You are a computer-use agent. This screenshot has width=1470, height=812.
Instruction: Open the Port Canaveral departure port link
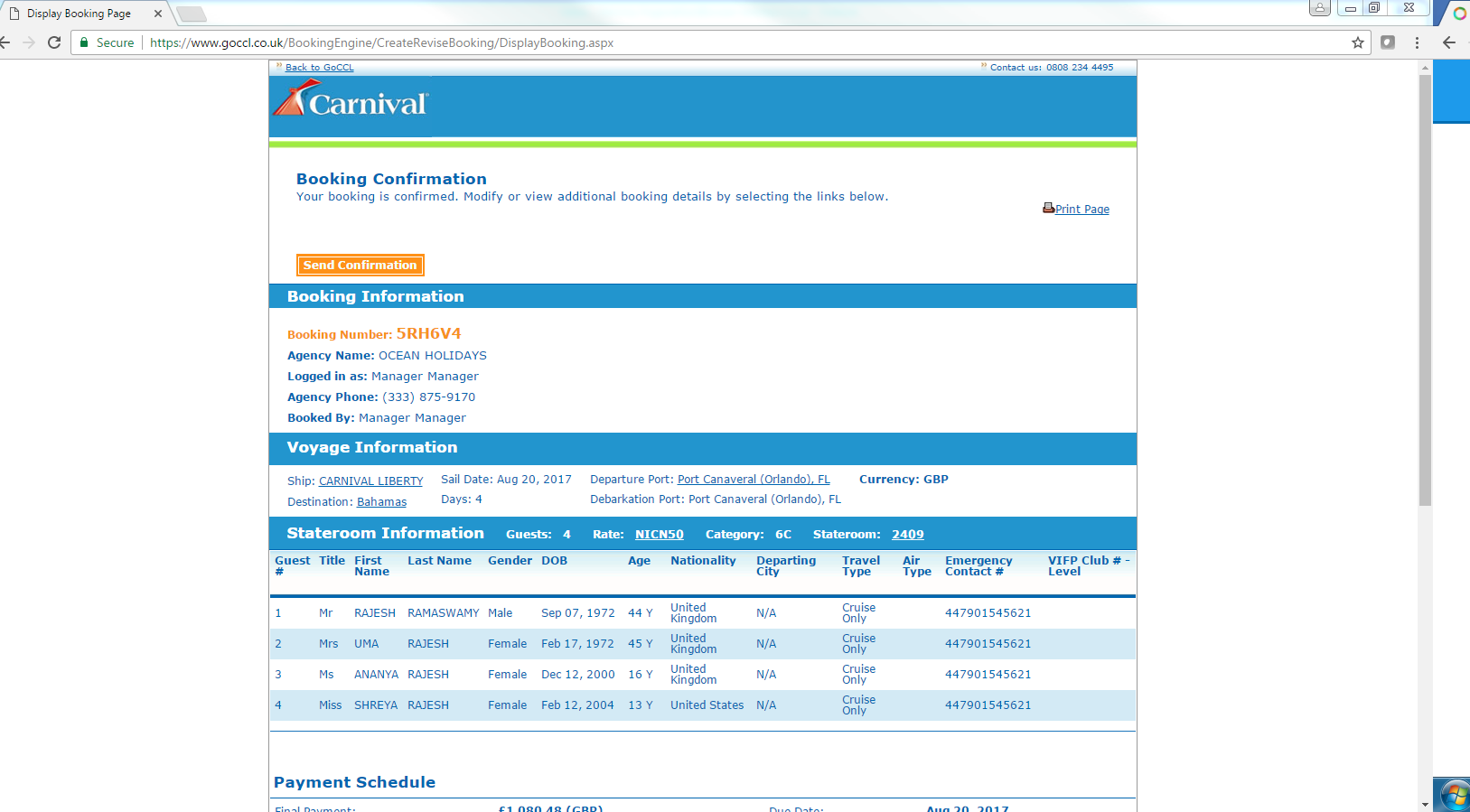(754, 480)
